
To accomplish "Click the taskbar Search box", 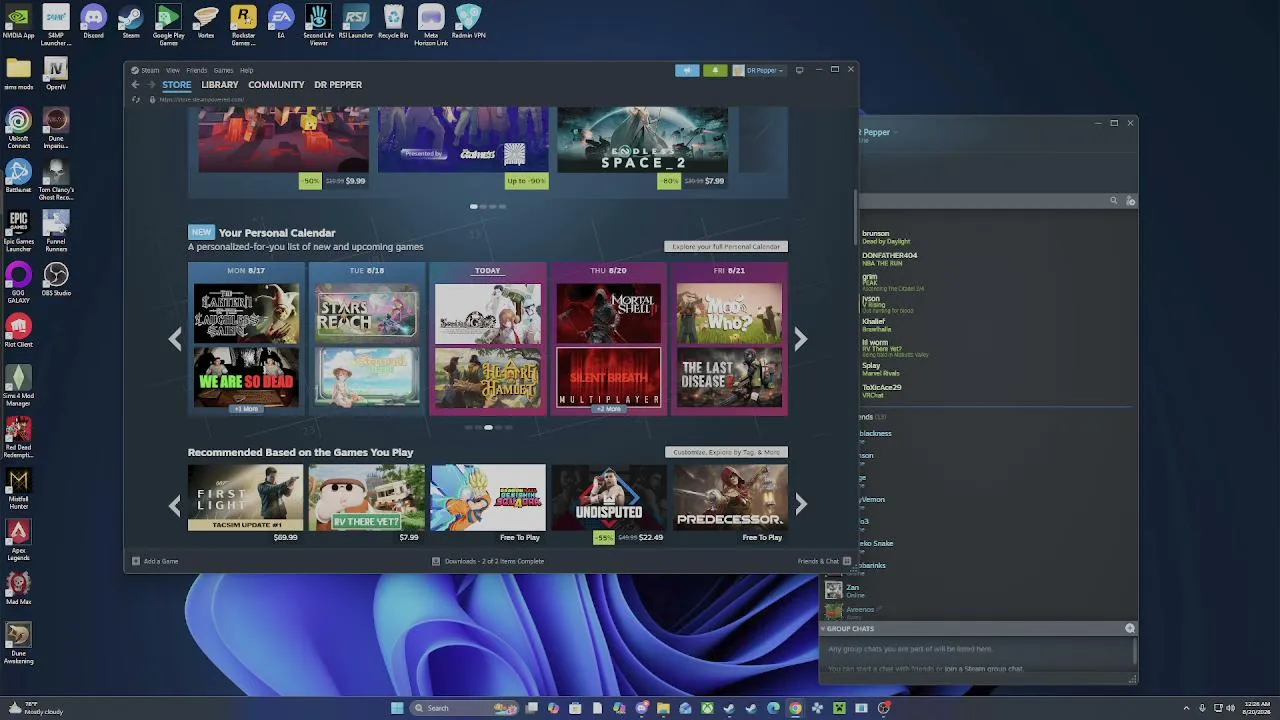I will pos(465,708).
